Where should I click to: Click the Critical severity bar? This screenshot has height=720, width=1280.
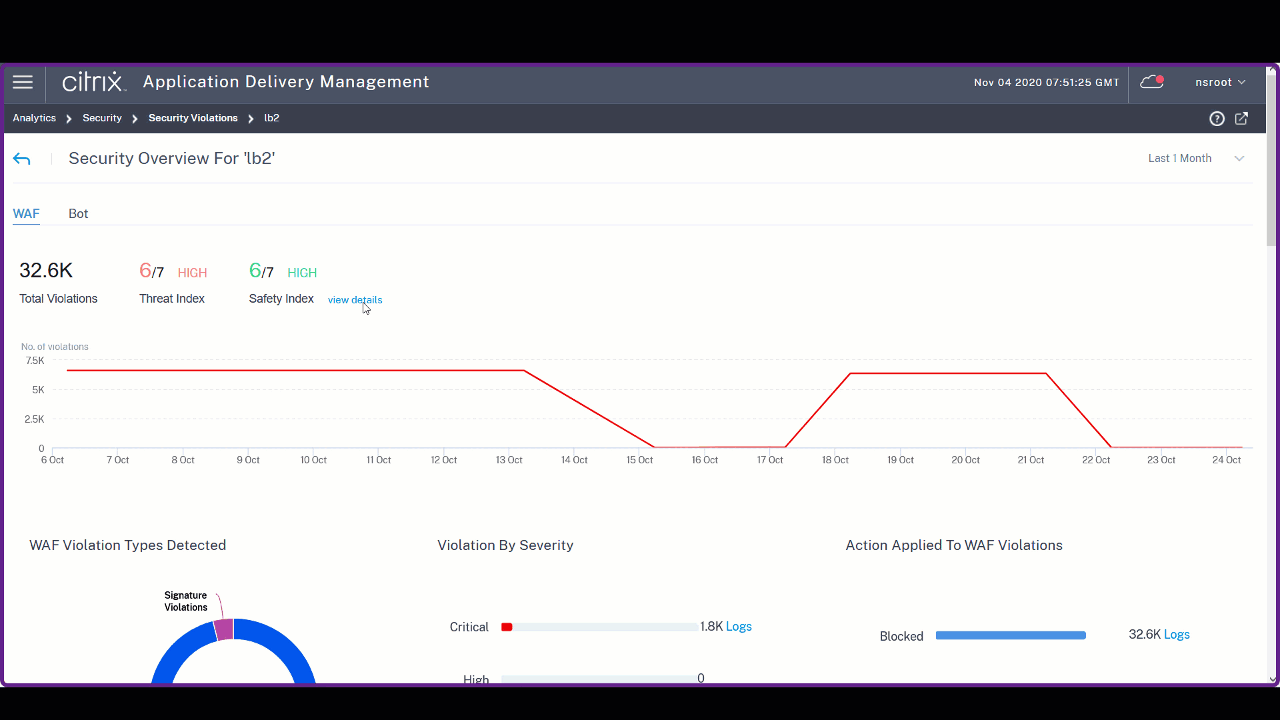[599, 627]
